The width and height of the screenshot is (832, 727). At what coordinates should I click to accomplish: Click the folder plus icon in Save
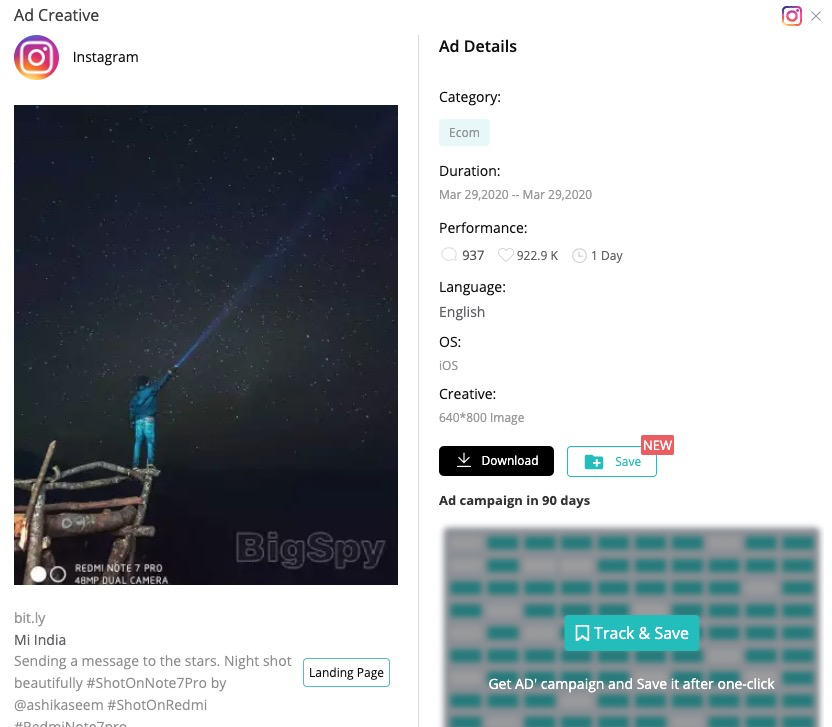594,462
